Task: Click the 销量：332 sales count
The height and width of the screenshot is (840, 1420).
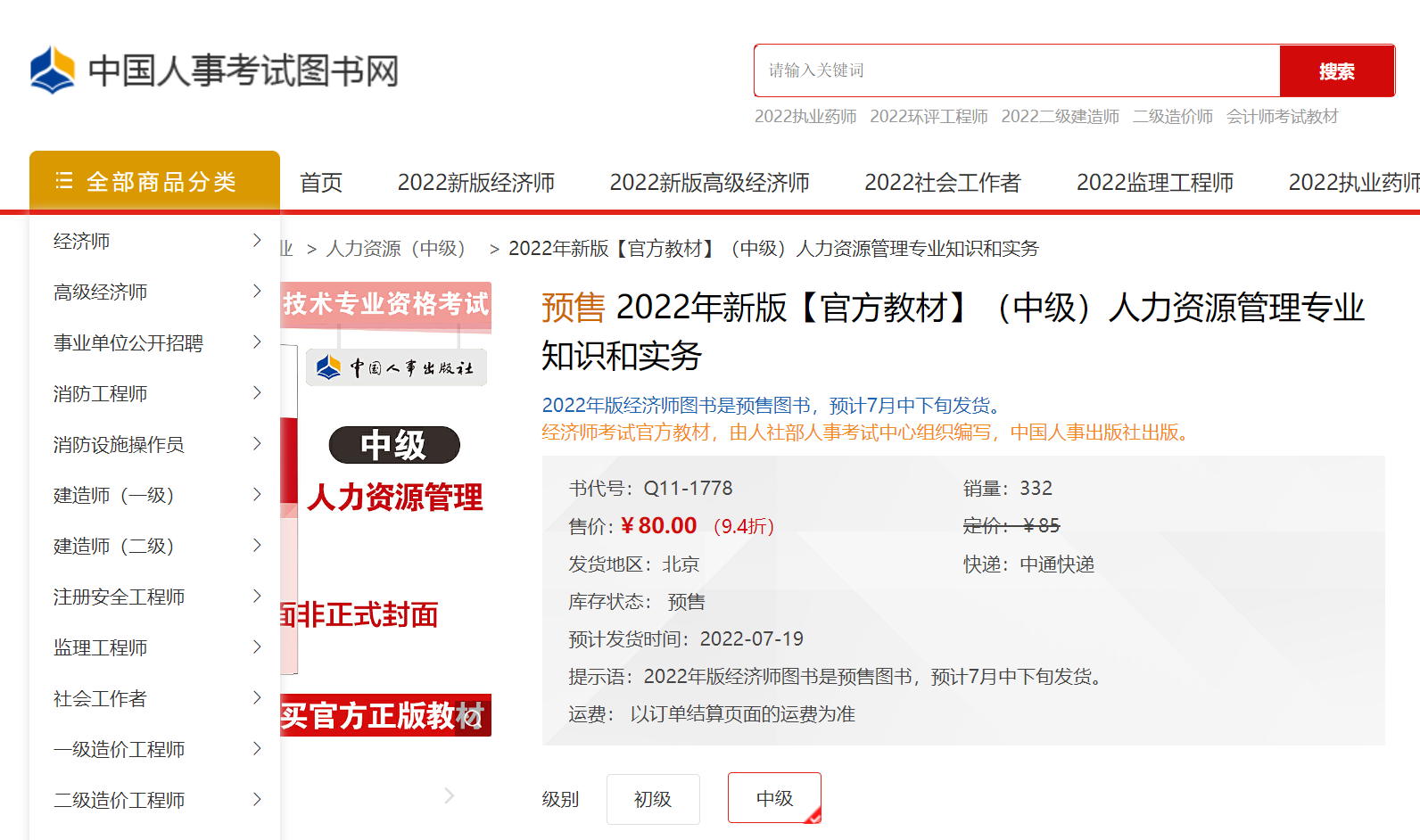Action: [1008, 488]
